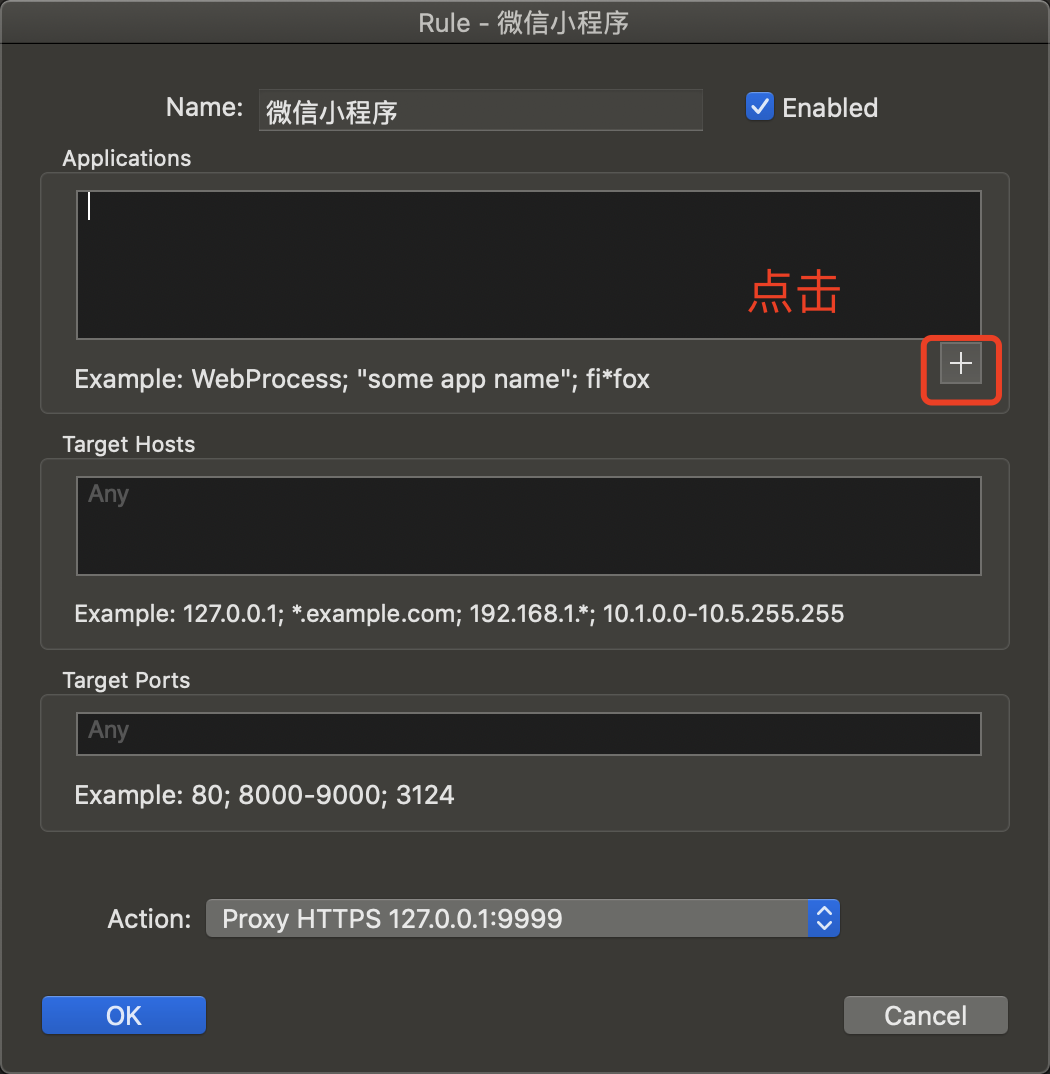The image size is (1050, 1074).
Task: Click the blue arrows on Action dropdown
Action: pos(823,919)
